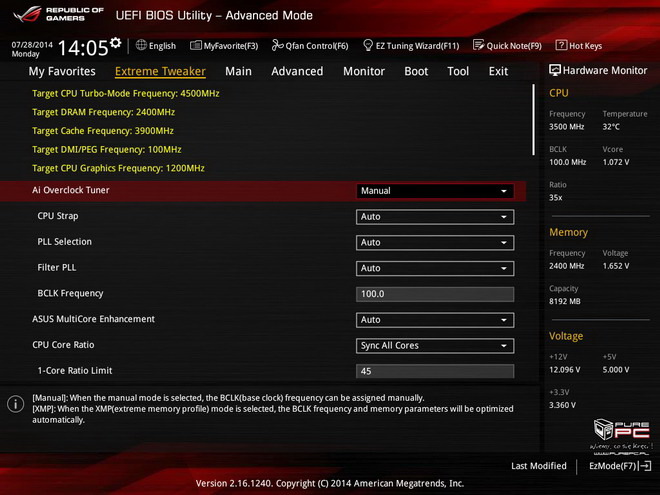Click the Last Modified button

[539, 466]
